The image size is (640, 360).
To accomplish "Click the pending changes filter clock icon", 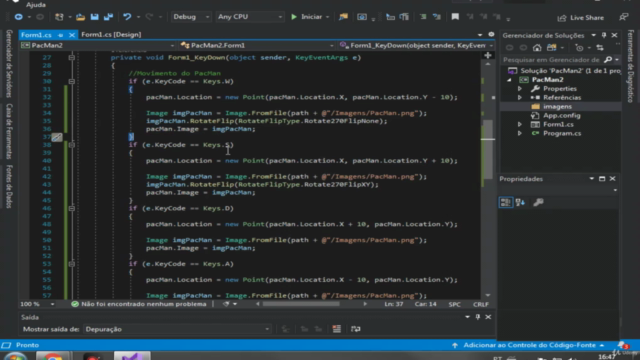I will (x=579, y=48).
